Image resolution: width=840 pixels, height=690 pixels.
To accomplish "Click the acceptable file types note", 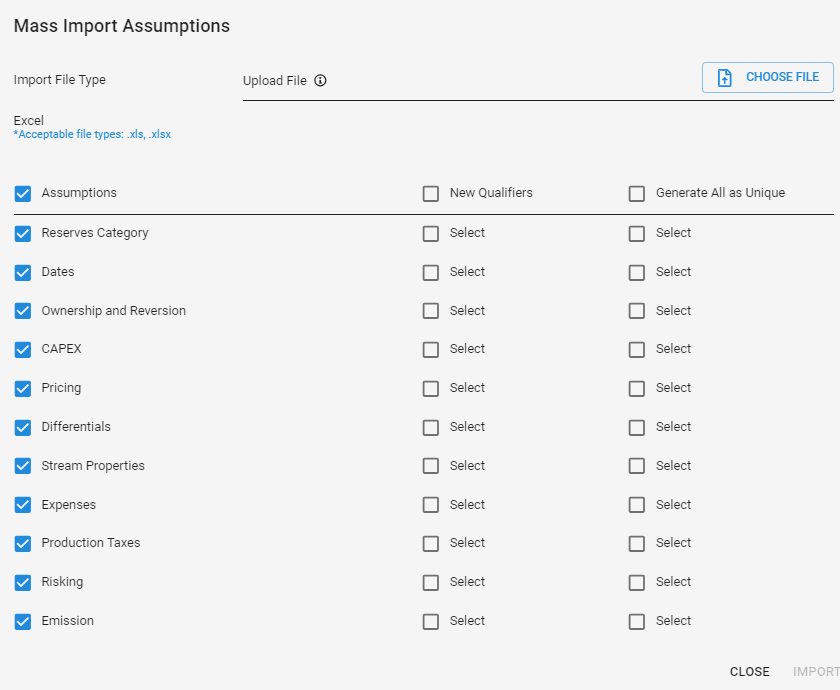I will 92,134.
